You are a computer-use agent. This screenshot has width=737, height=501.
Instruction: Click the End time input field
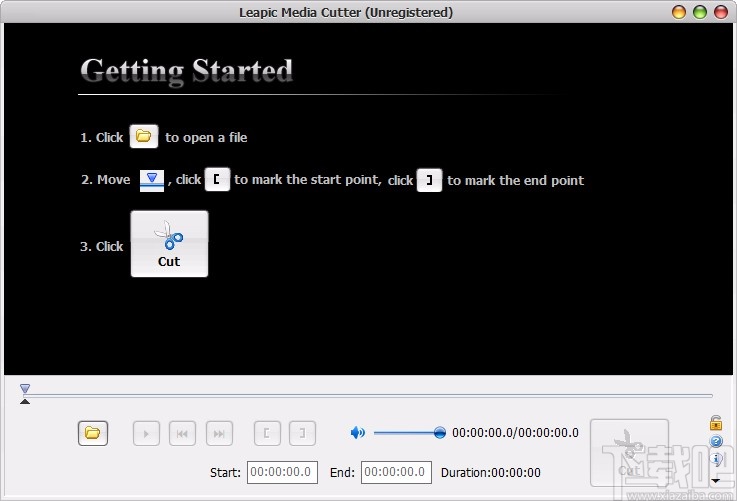click(x=396, y=472)
